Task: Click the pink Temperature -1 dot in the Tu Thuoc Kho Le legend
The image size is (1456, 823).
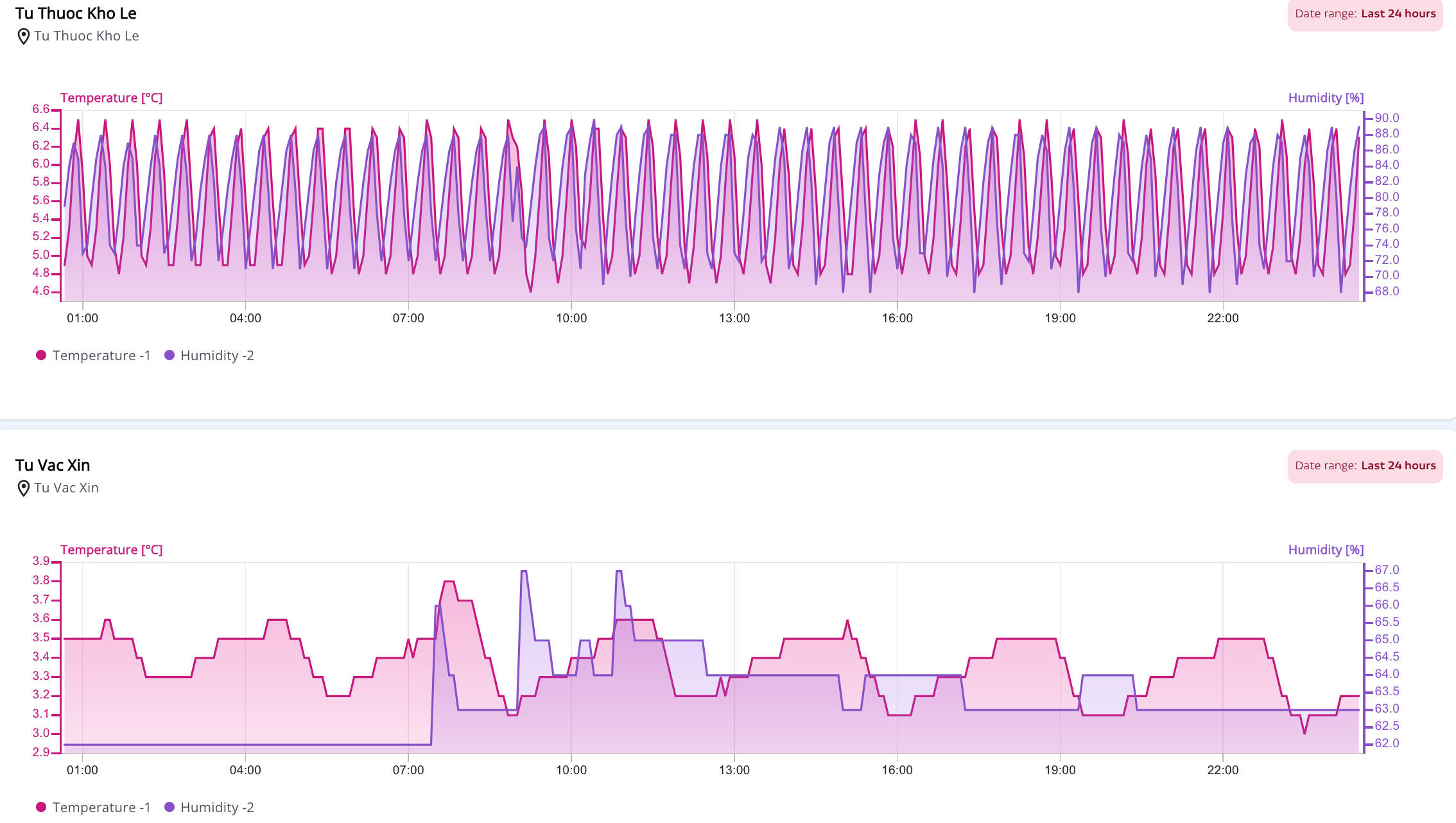Action: pyautogui.click(x=41, y=355)
